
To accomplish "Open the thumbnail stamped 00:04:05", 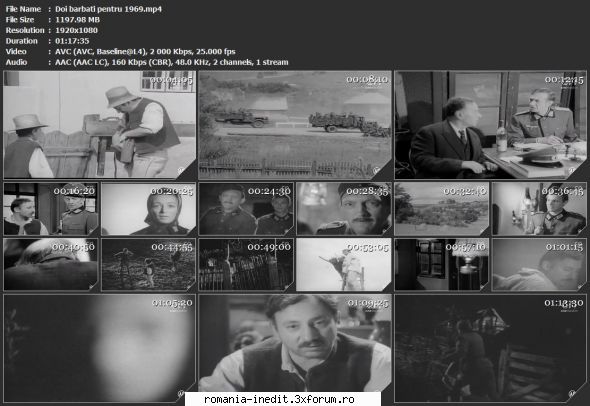I will point(100,125).
